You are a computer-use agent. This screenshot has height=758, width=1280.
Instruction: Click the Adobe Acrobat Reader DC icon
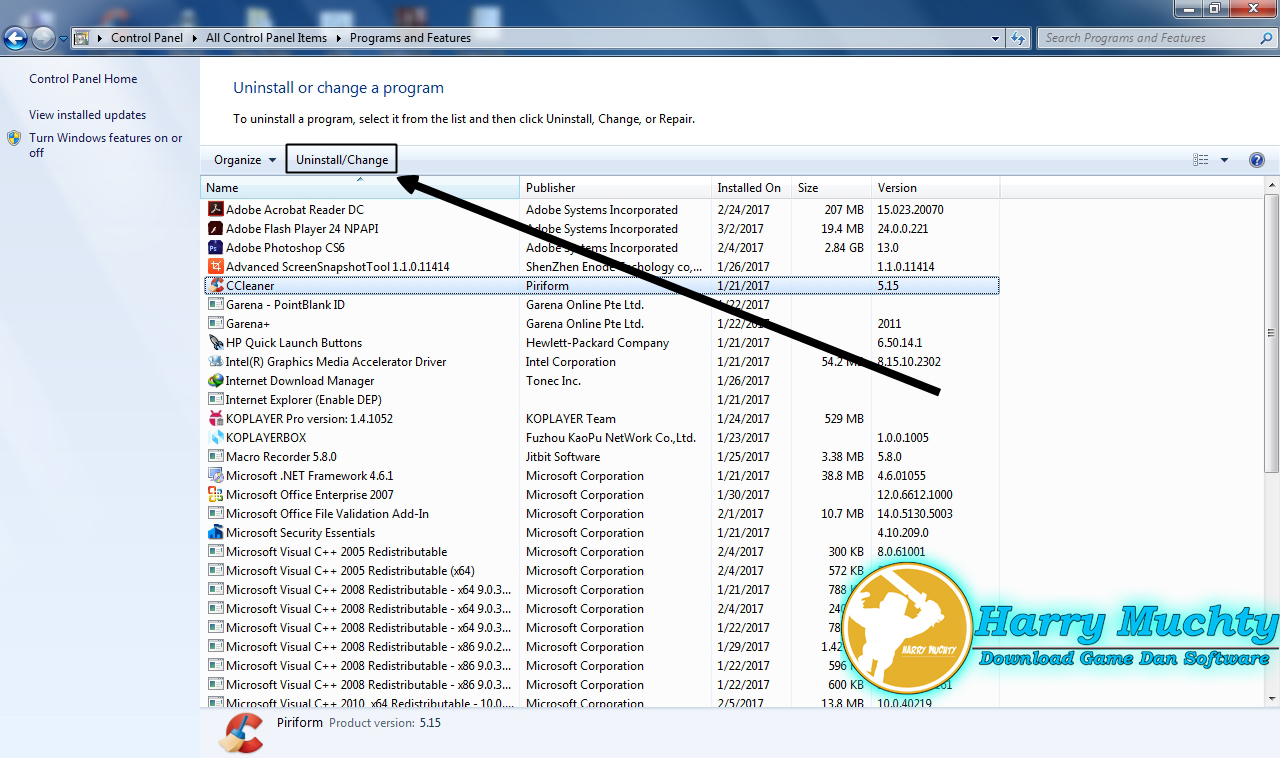click(x=215, y=209)
